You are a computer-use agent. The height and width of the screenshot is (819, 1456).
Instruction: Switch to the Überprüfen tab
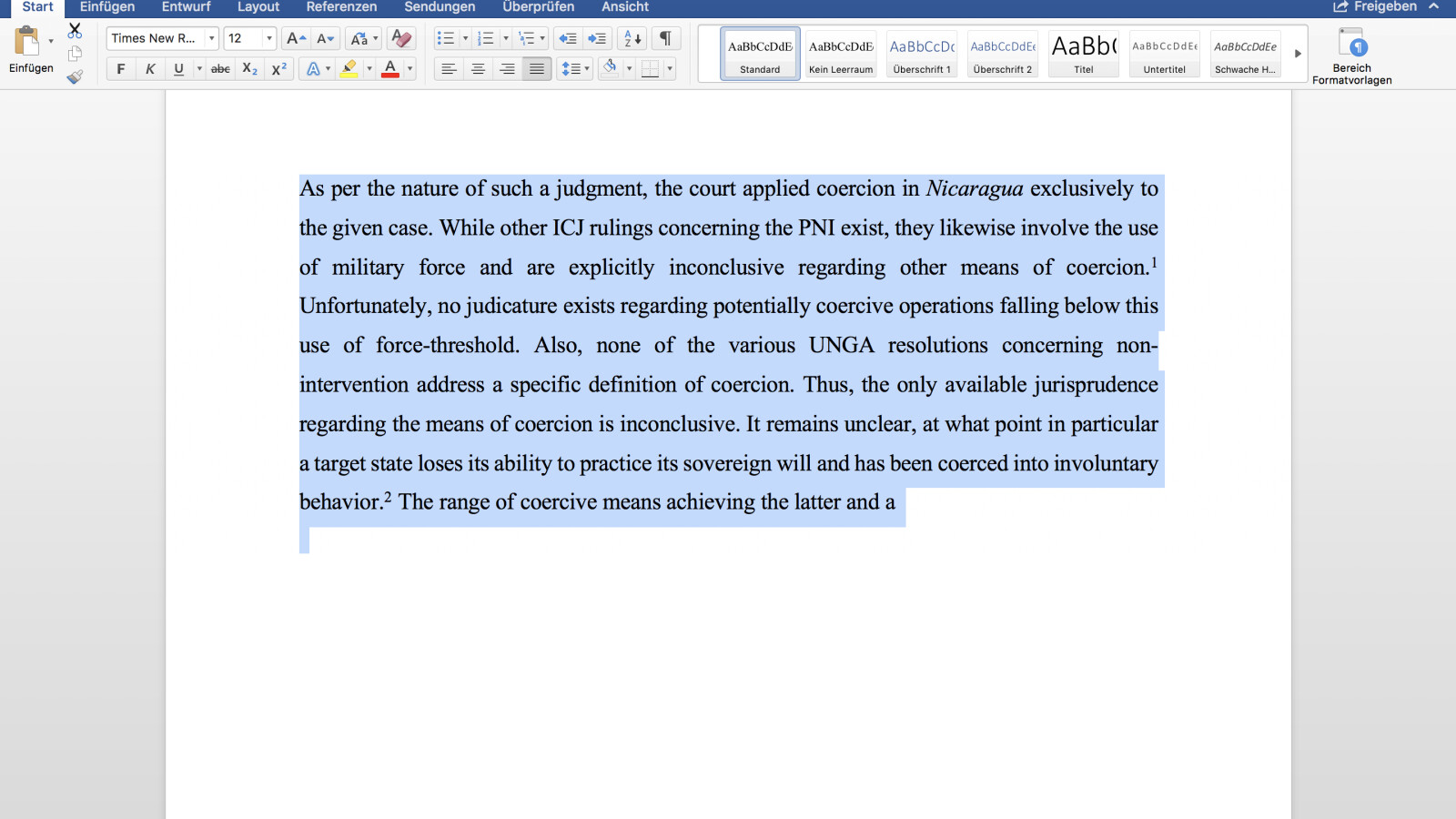pos(539,6)
